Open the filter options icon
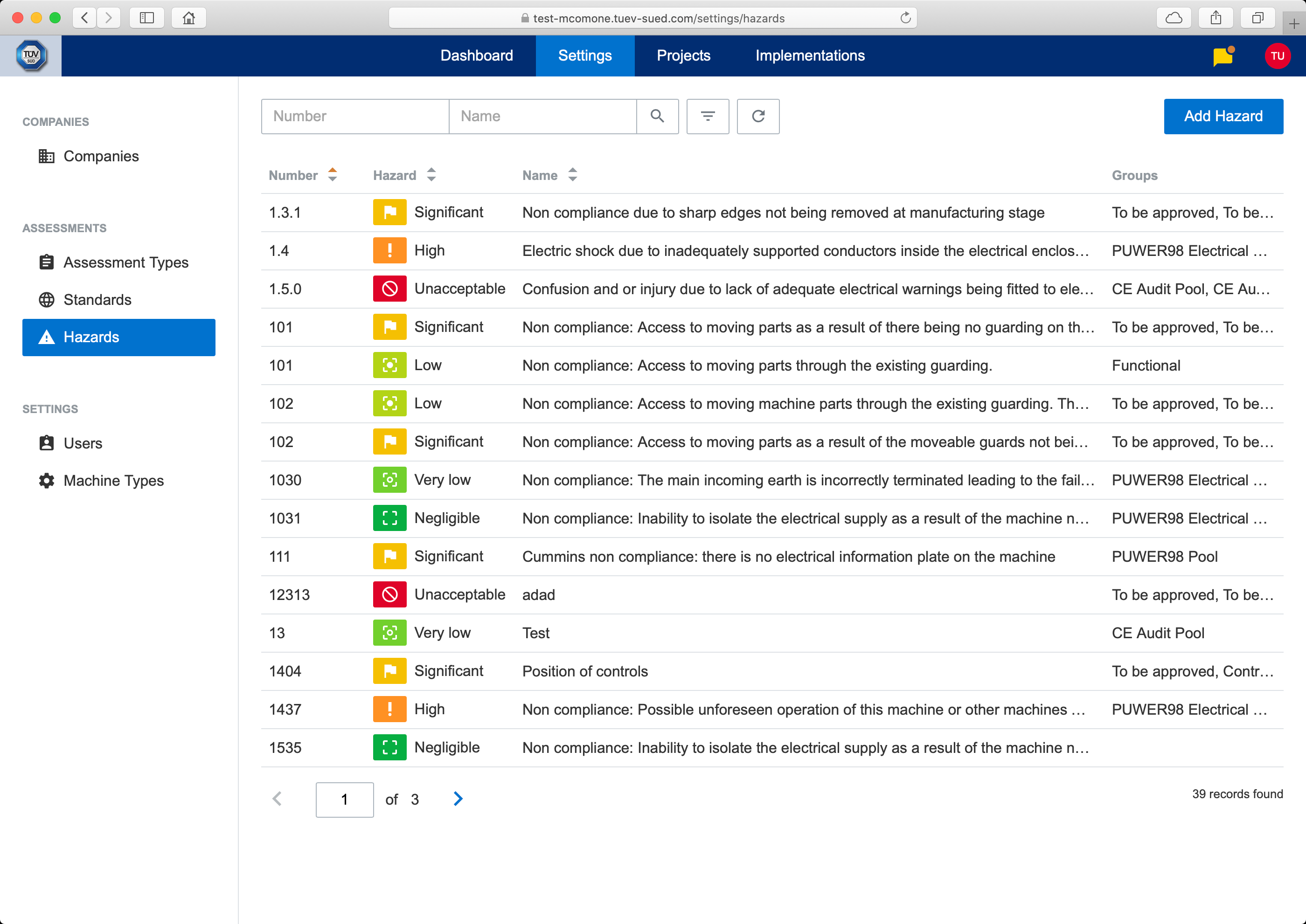 (707, 116)
